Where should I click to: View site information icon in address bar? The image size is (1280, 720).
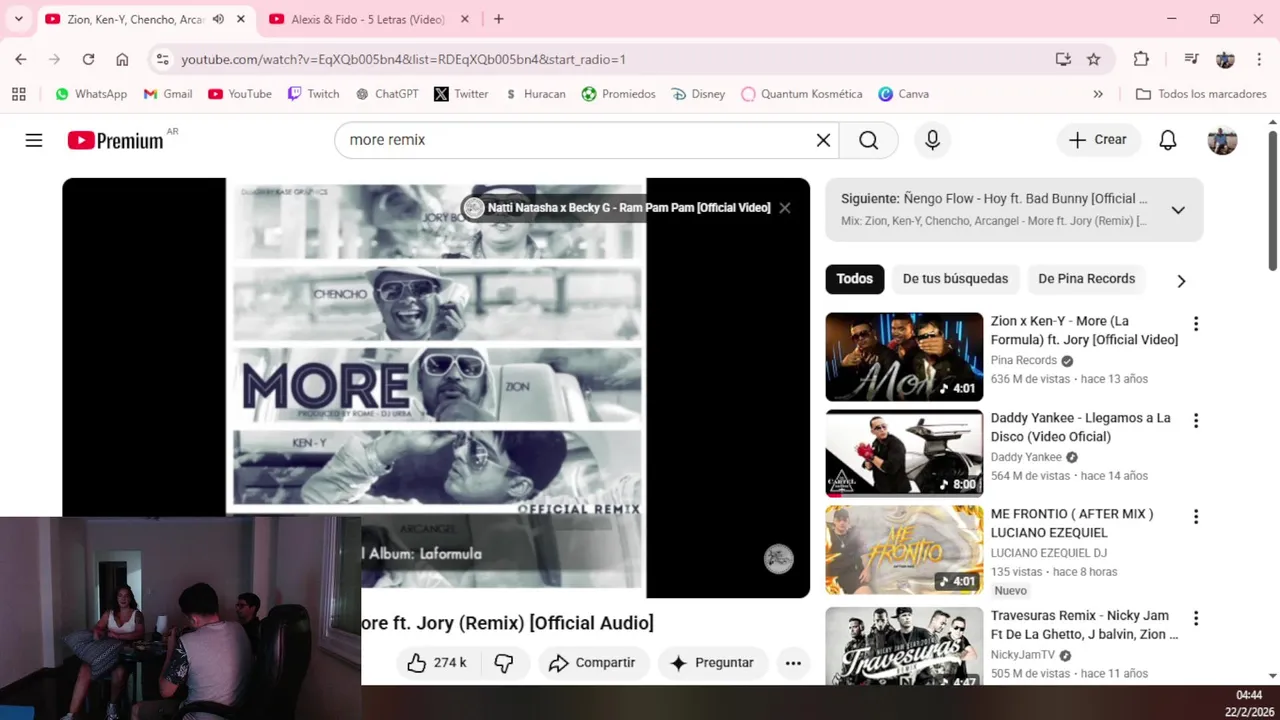tap(163, 59)
